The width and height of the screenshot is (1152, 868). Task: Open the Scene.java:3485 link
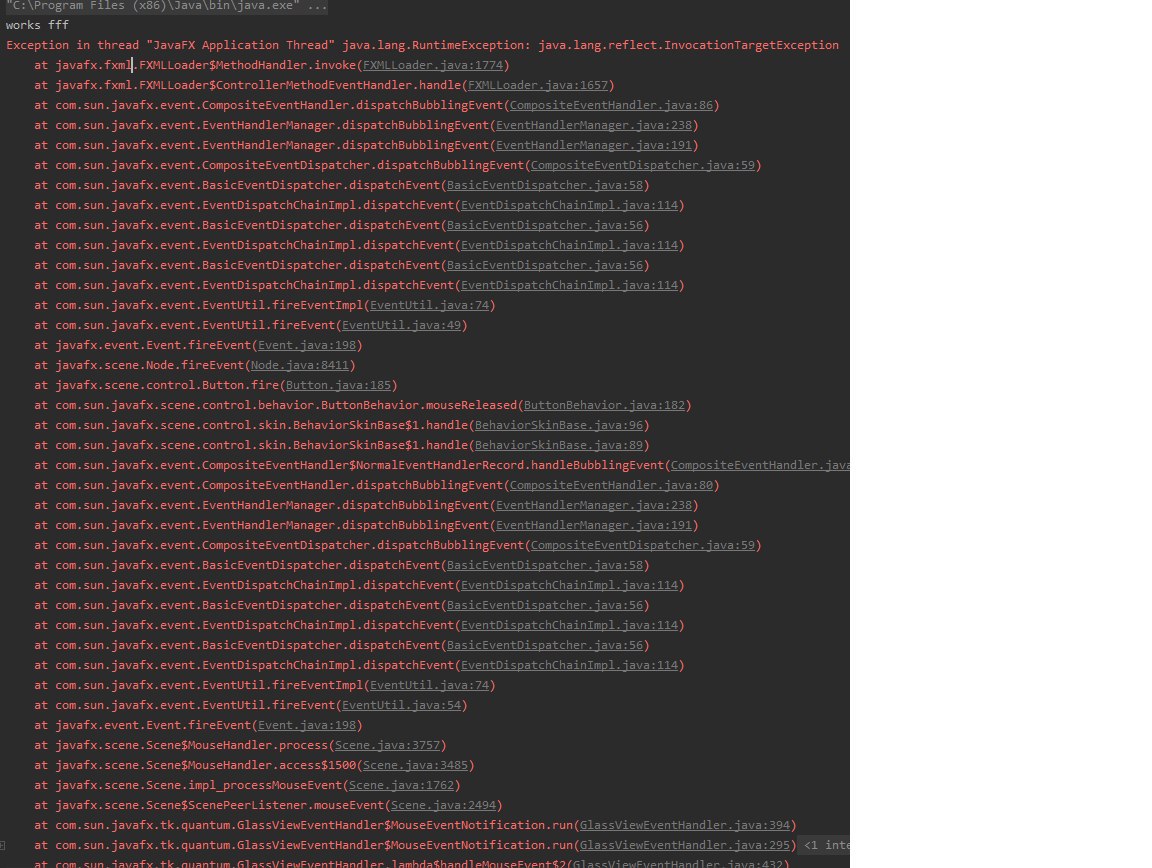(415, 765)
